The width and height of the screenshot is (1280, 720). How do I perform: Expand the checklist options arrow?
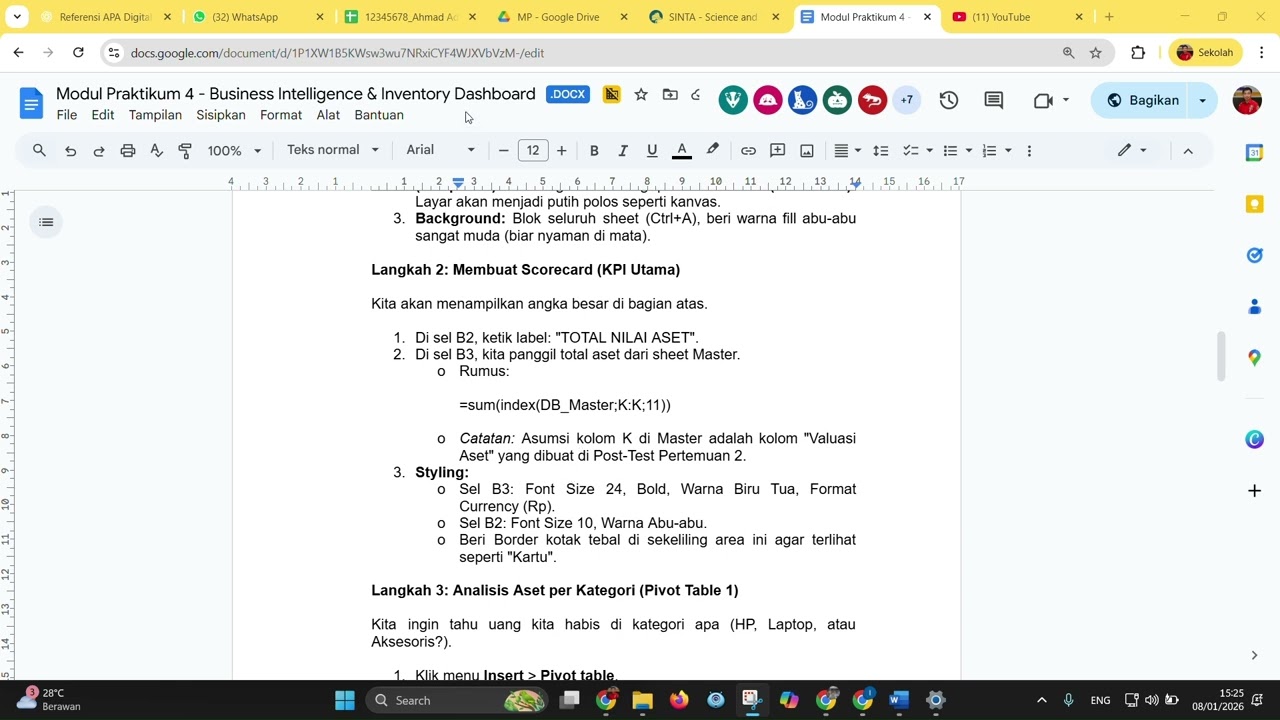click(929, 150)
